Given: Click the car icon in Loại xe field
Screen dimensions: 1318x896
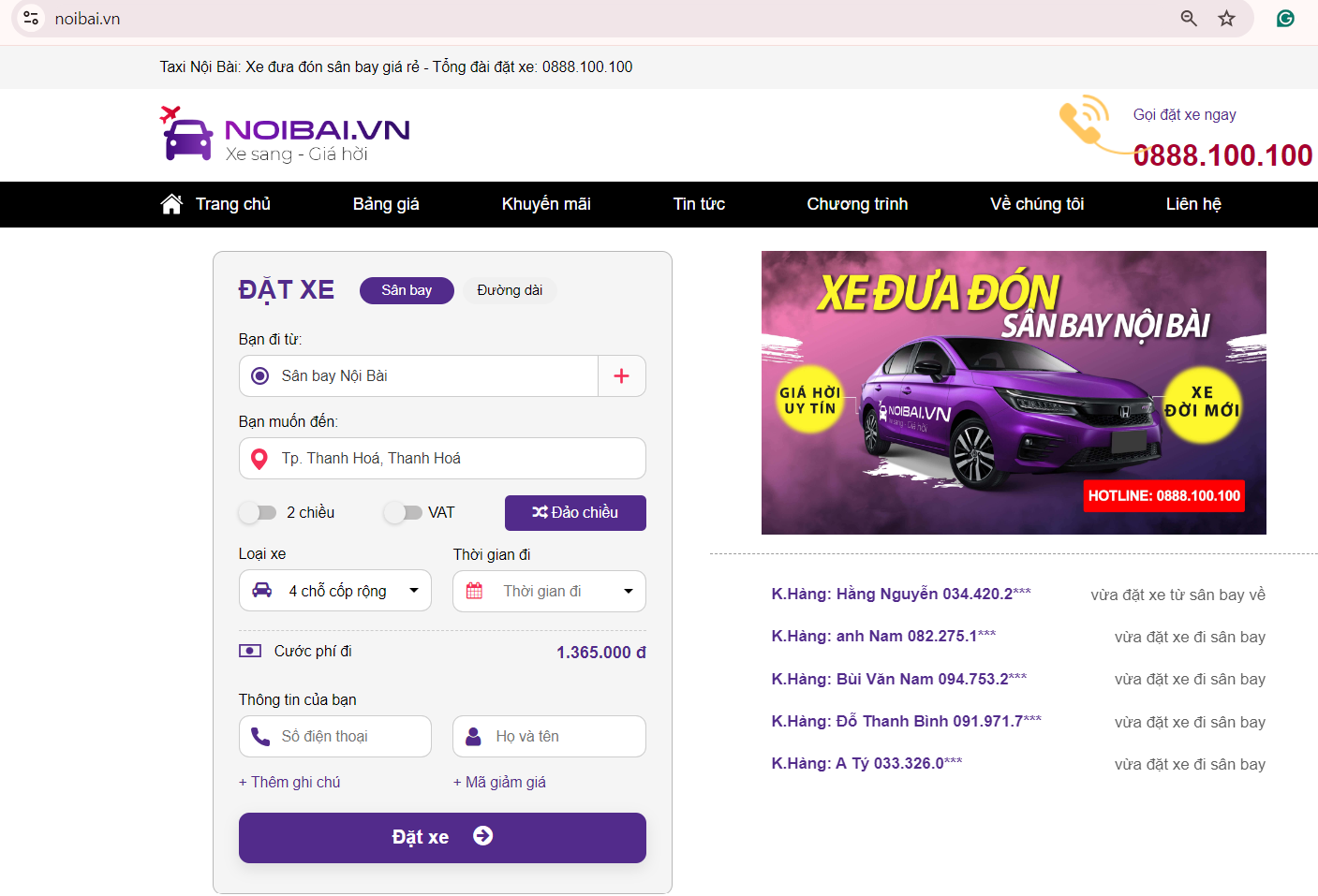Looking at the screenshot, I should pyautogui.click(x=262, y=590).
